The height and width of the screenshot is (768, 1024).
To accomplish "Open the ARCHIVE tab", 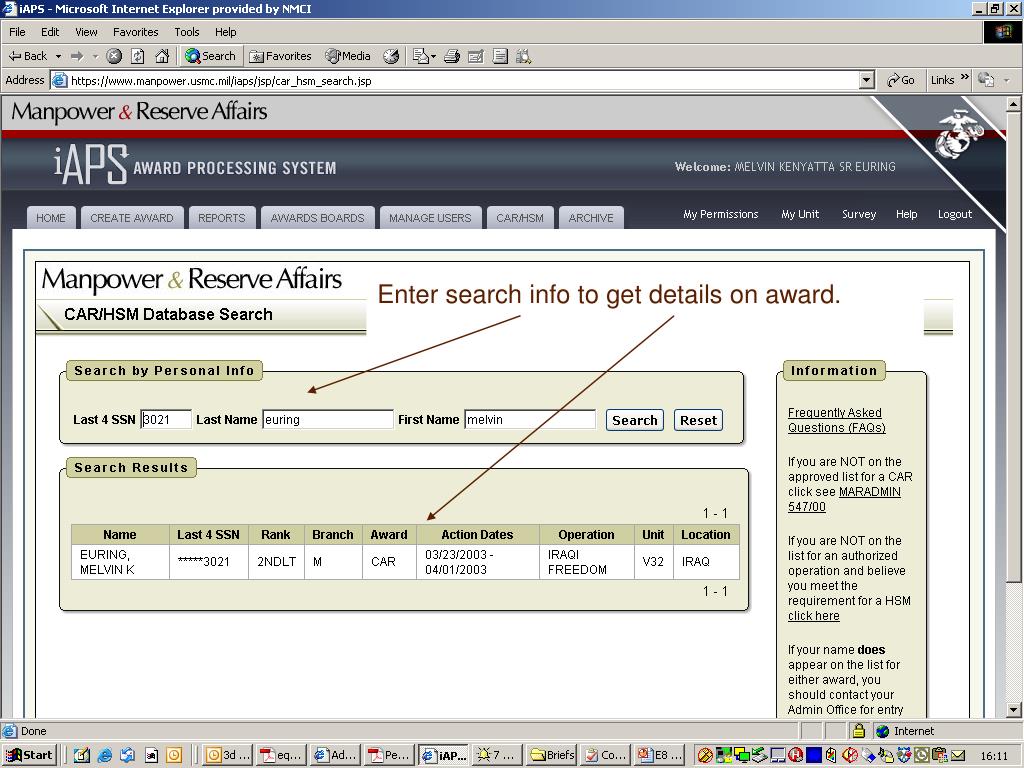I will coord(591,218).
